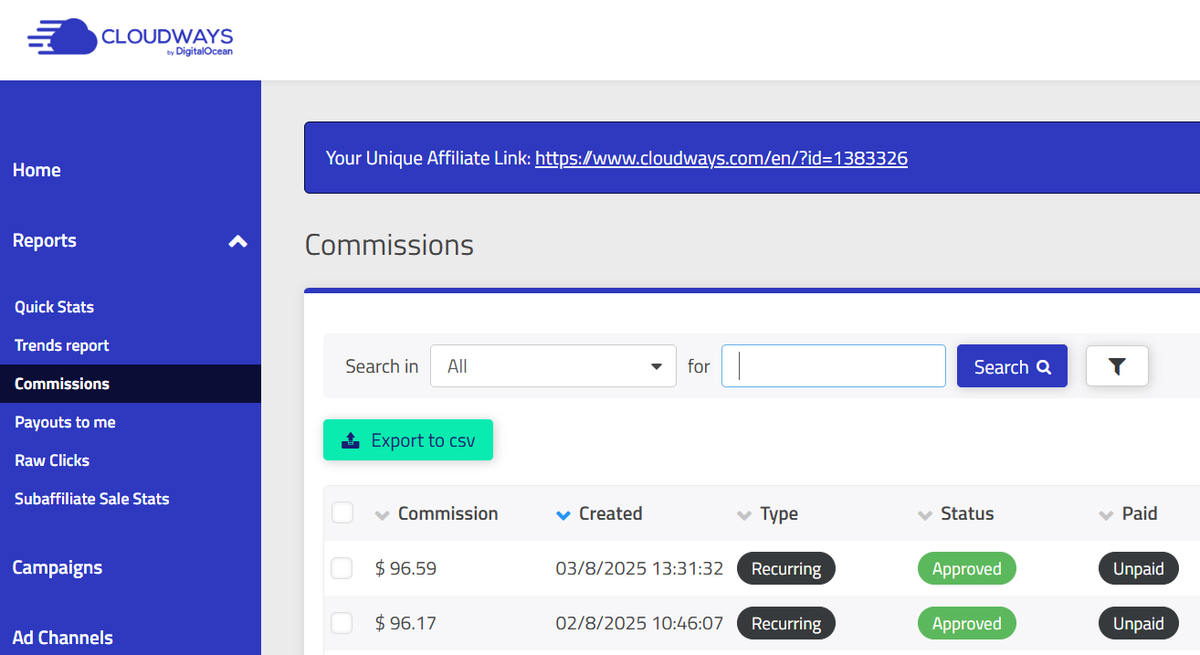This screenshot has width=1200, height=655.
Task: Click Recurring badge in the $ 96.17 row
Action: click(x=786, y=624)
